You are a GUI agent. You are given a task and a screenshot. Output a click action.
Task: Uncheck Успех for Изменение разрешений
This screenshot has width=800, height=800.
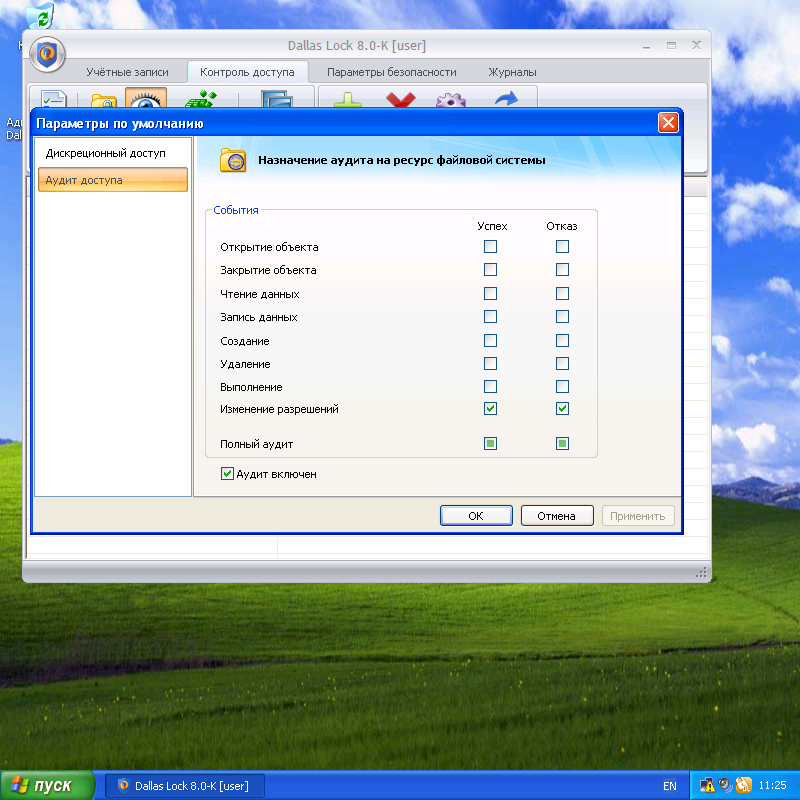click(490, 409)
